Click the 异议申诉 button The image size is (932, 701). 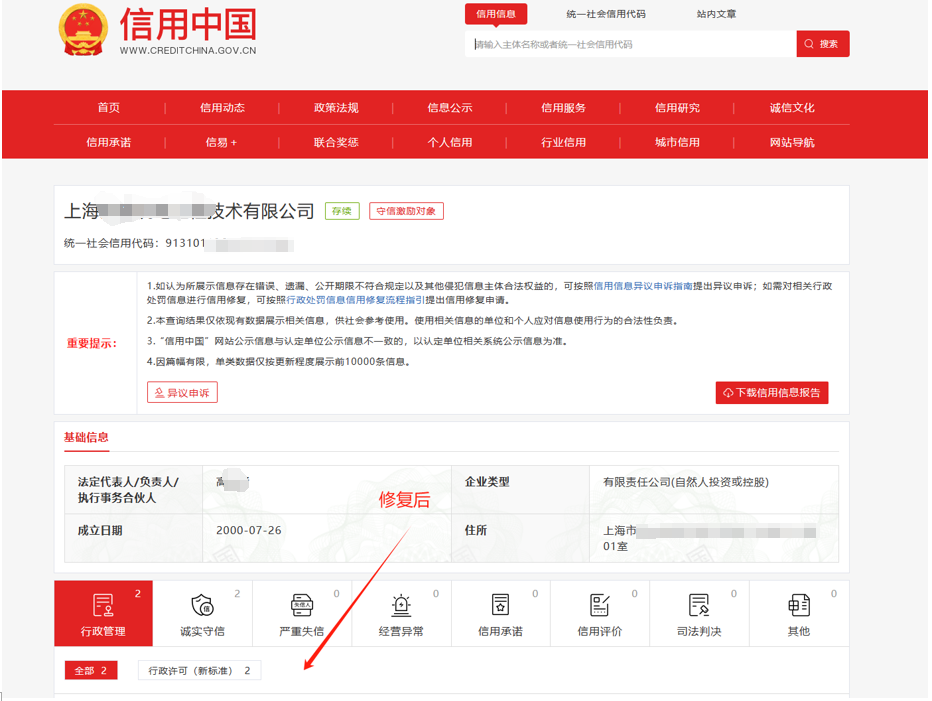182,392
